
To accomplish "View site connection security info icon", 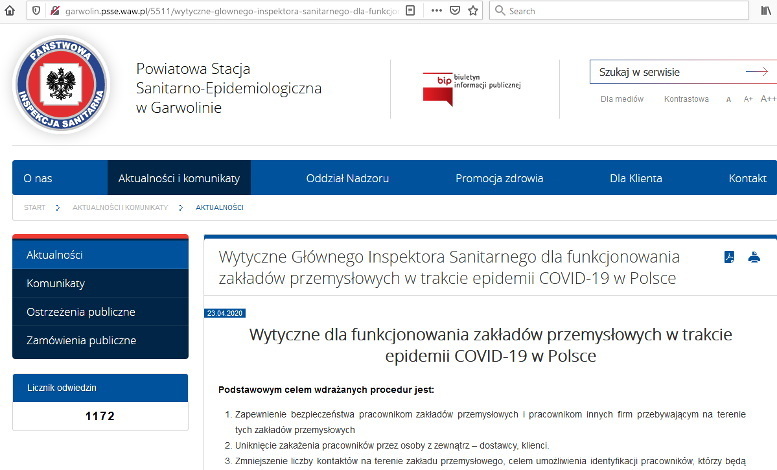I will (x=55, y=10).
